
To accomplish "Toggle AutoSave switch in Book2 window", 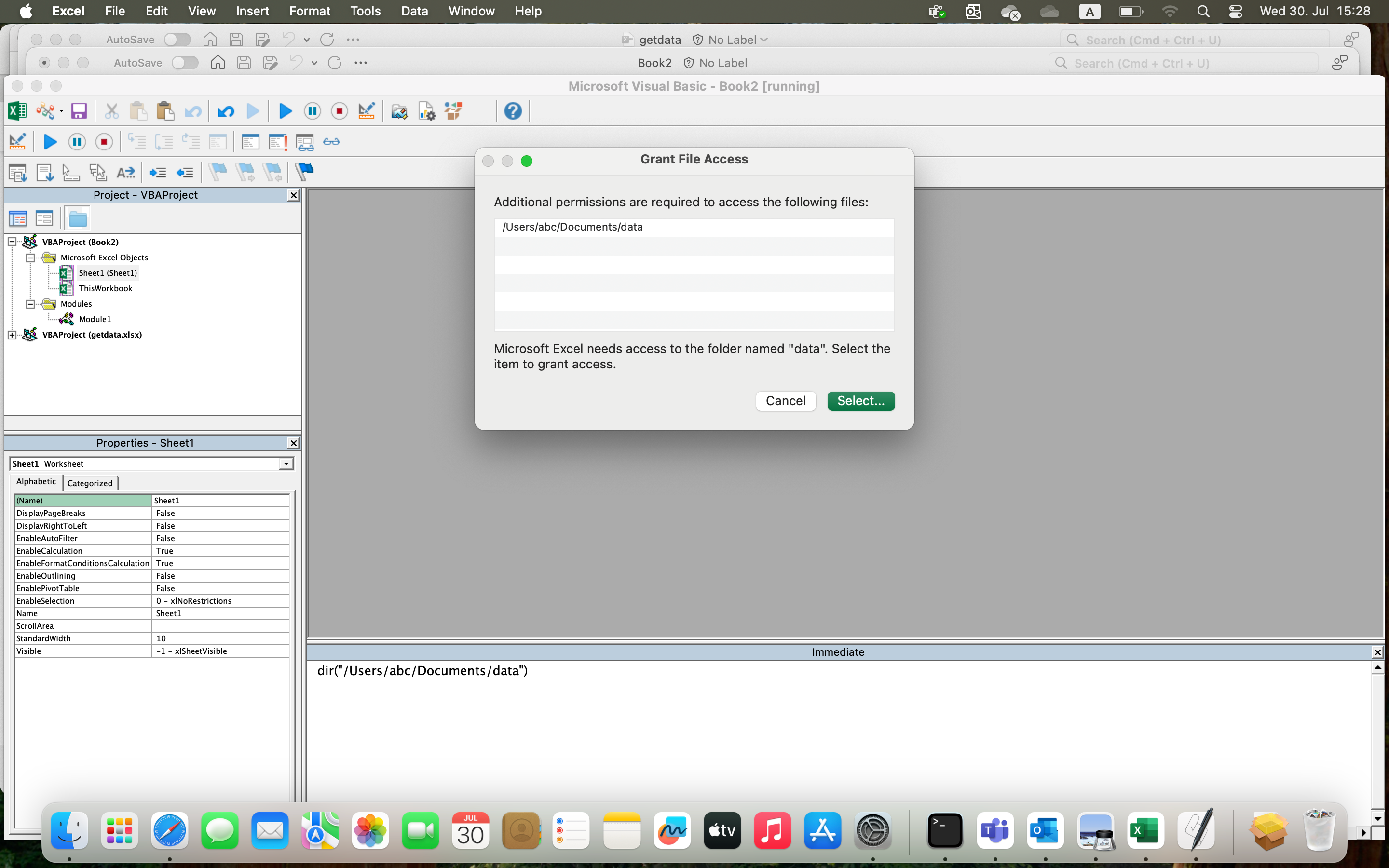I will [x=185, y=63].
